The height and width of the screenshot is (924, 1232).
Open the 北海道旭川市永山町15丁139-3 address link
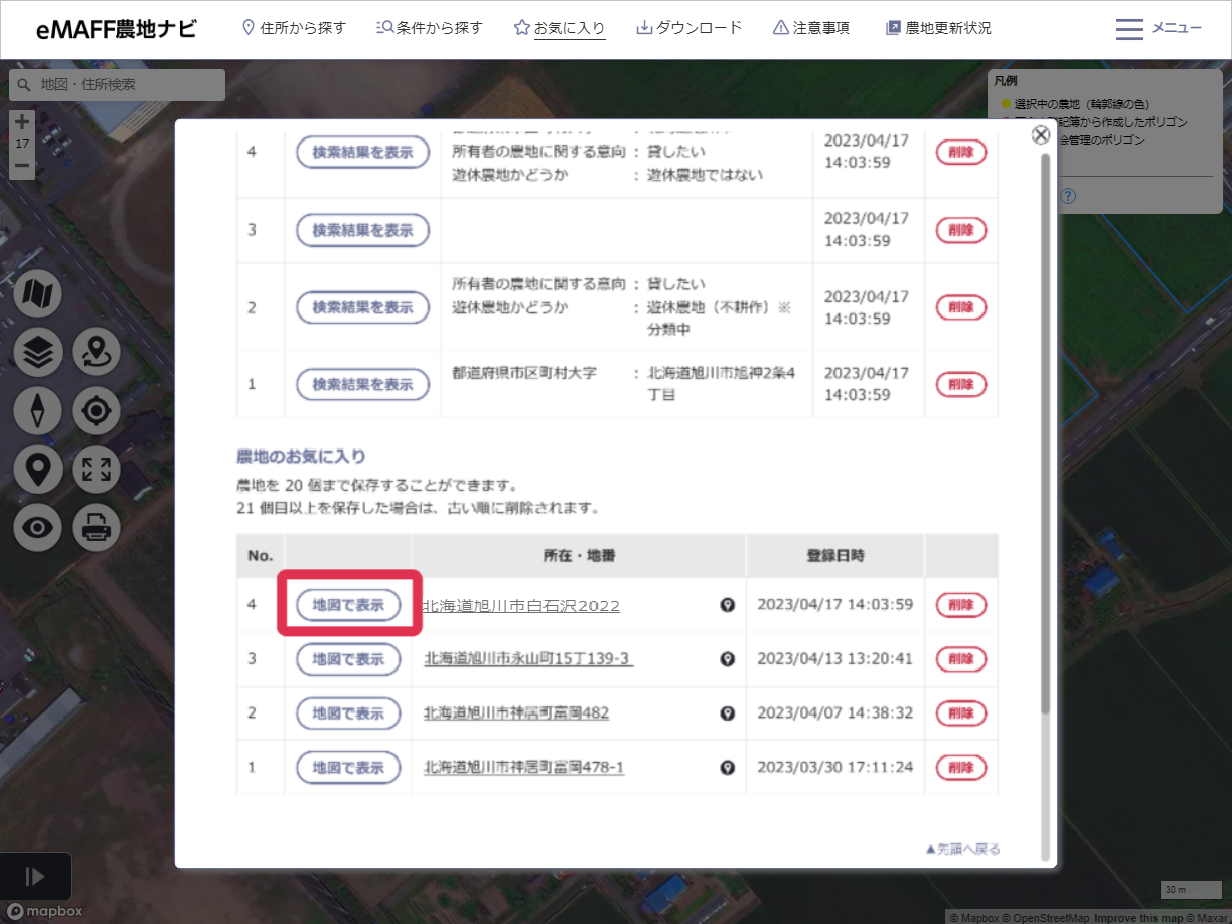click(529, 659)
